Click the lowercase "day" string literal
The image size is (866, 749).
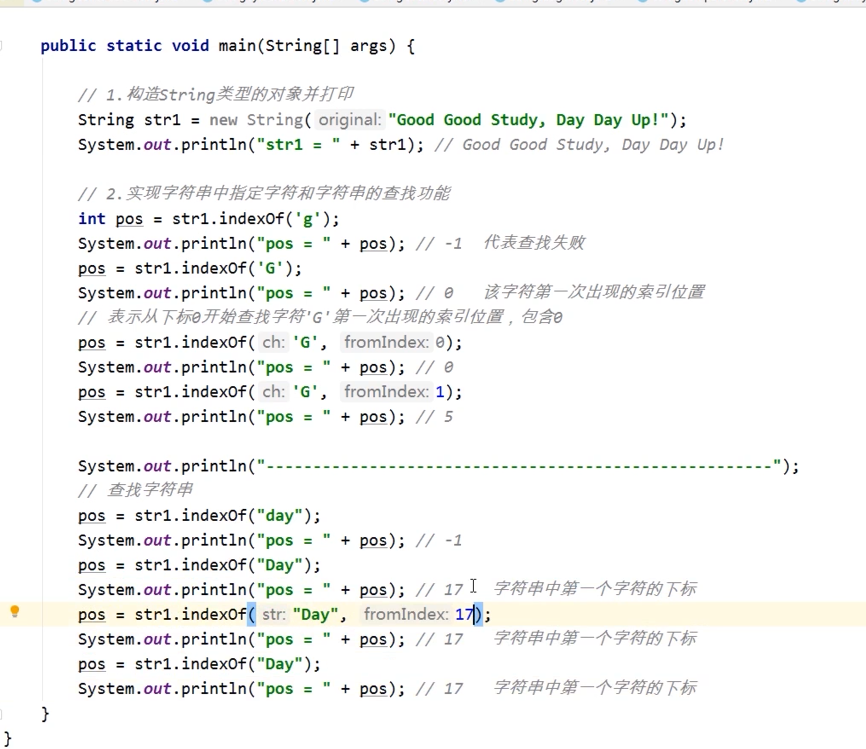pos(279,516)
